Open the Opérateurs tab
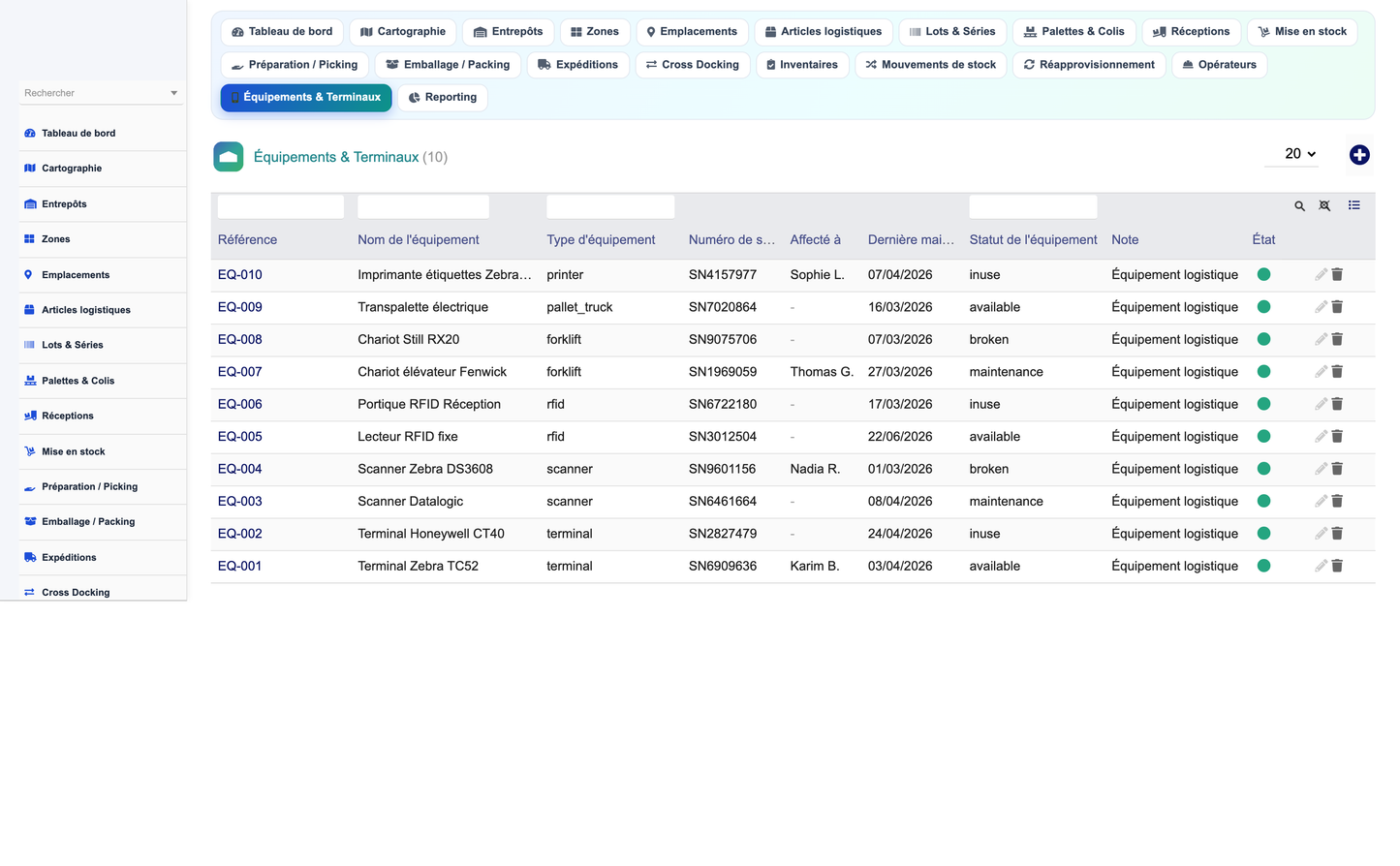Screen dimensions: 1400x866 click(x=1220, y=65)
